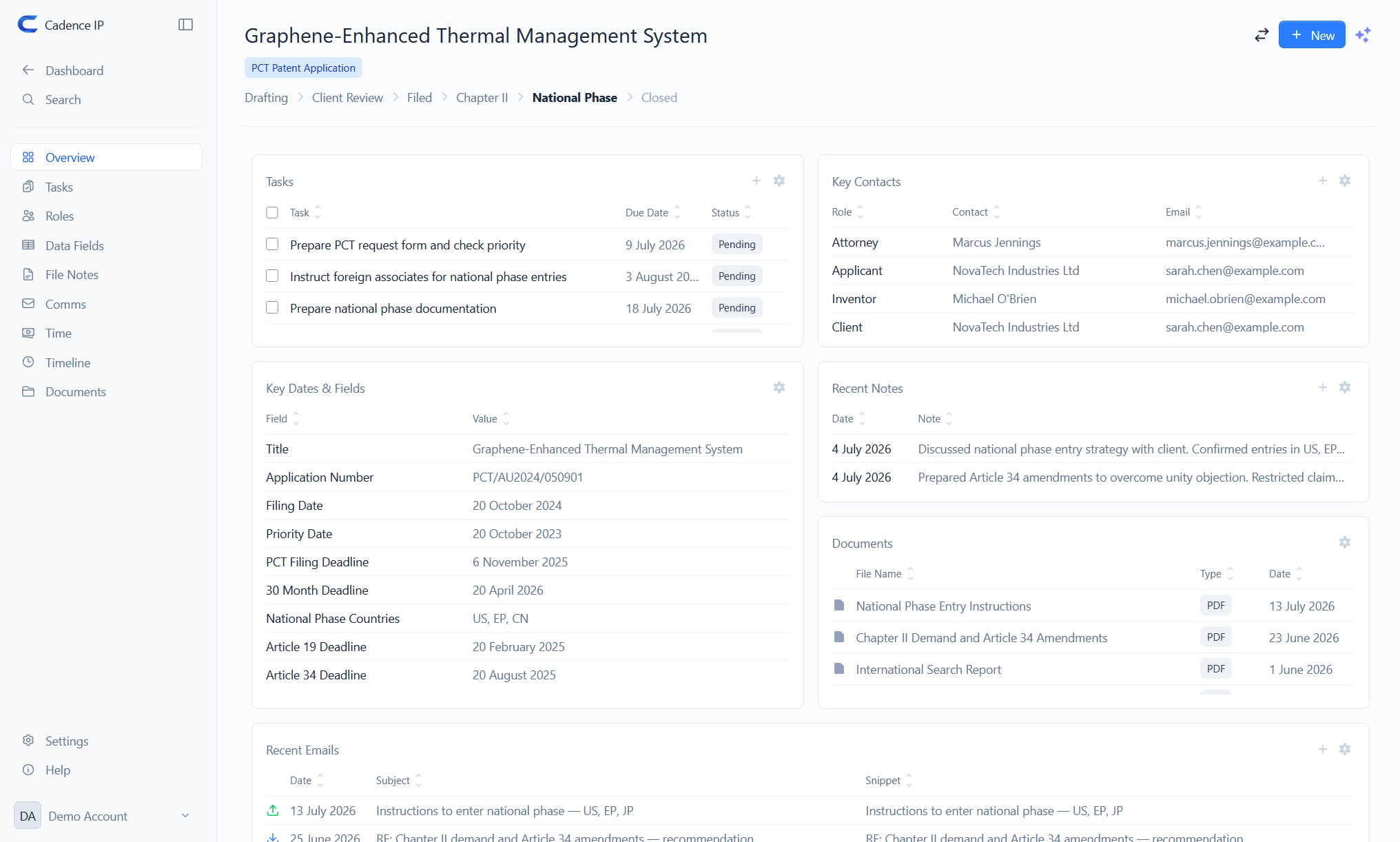Open Roles section in sidebar
Viewport: 1400px width, 842px height.
[x=107, y=216]
